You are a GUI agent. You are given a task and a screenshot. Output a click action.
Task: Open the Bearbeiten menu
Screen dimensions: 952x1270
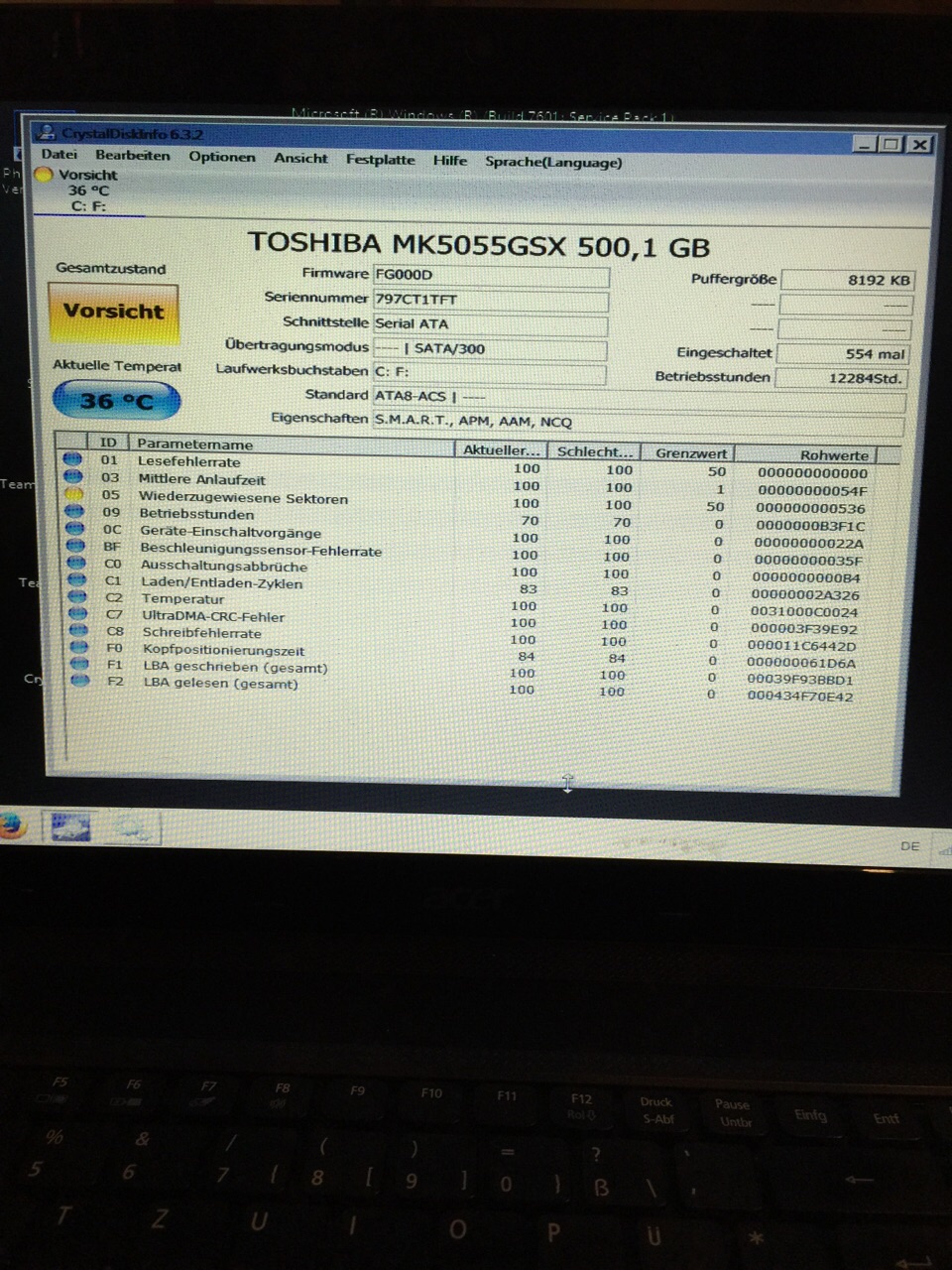click(x=132, y=156)
